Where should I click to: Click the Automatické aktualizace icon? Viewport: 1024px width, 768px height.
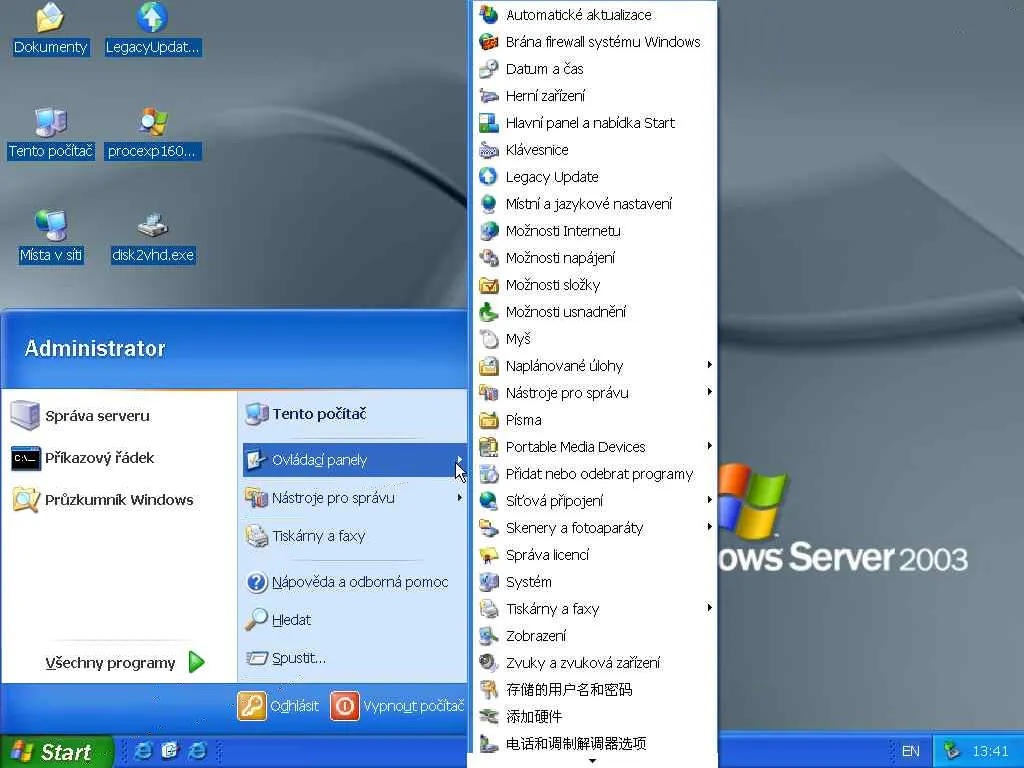coord(488,14)
